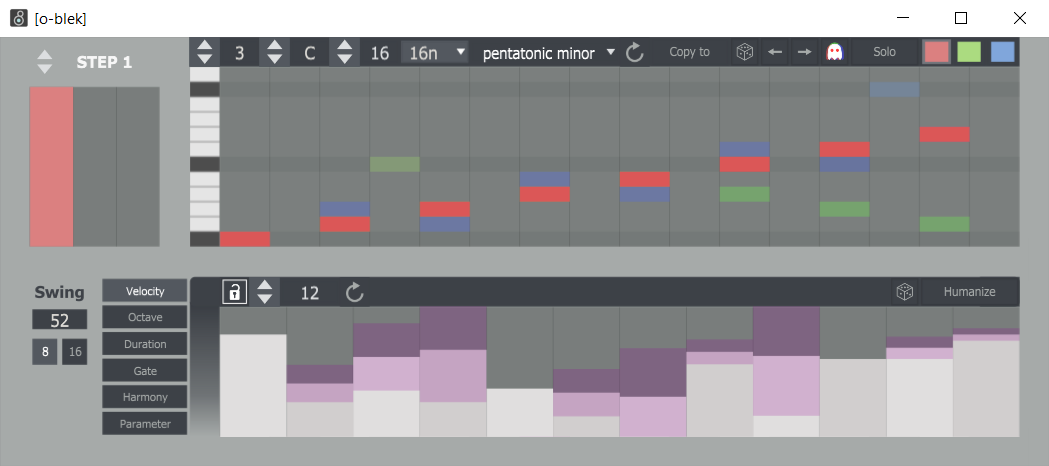Click the shift left arrow icon

pyautogui.click(x=774, y=52)
